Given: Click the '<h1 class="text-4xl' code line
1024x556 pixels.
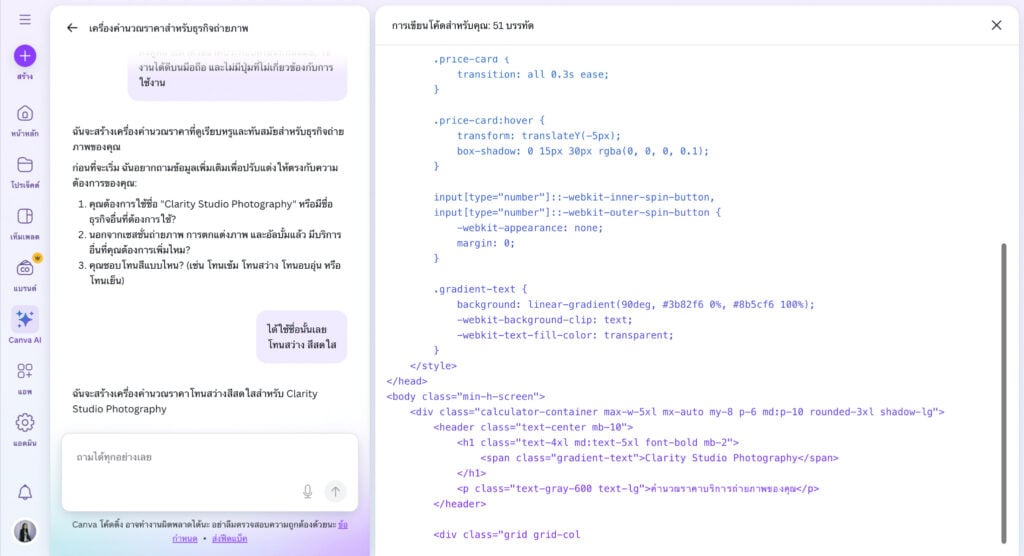Looking at the screenshot, I should [x=598, y=443].
